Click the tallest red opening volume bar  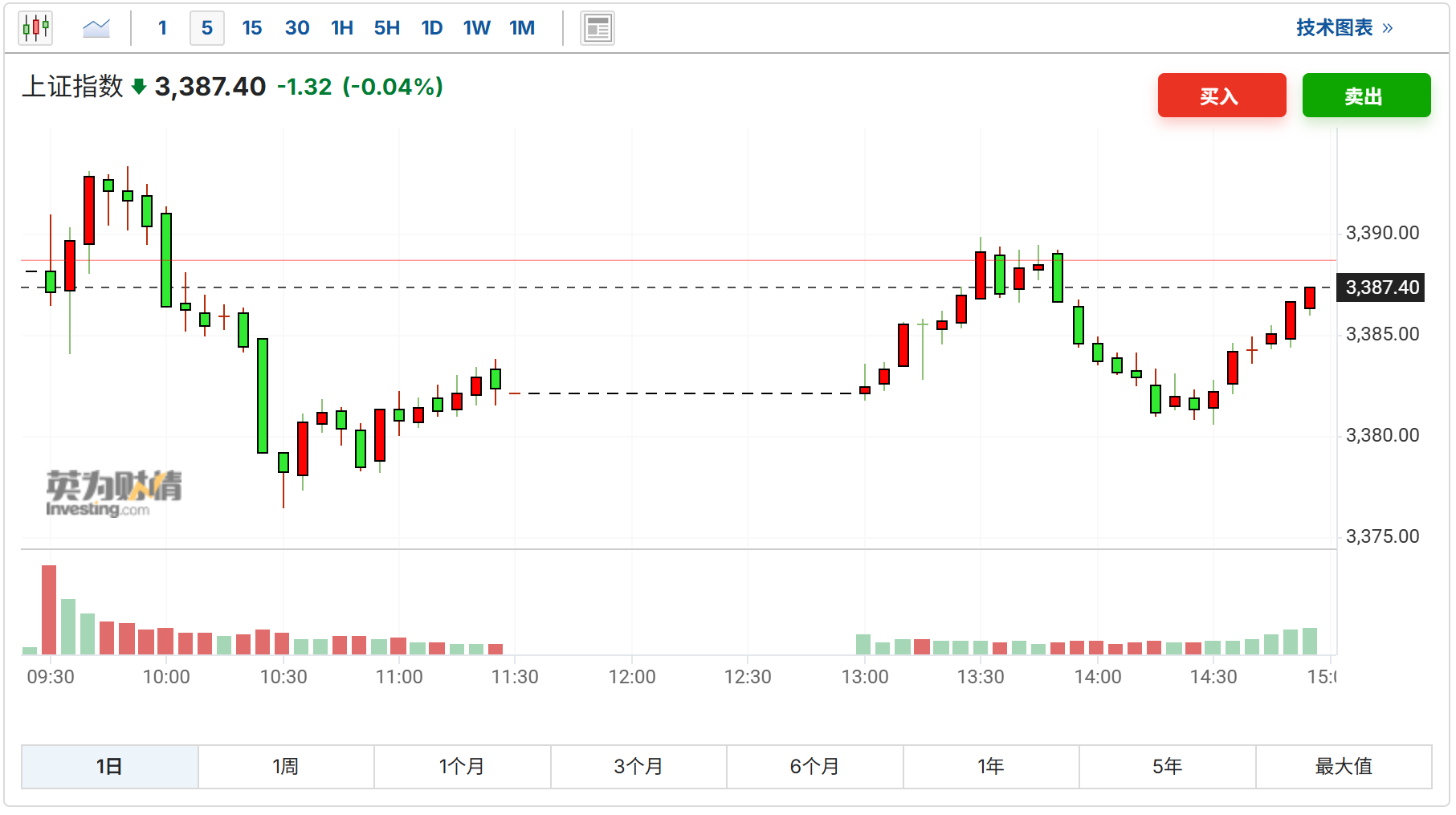coord(49,610)
